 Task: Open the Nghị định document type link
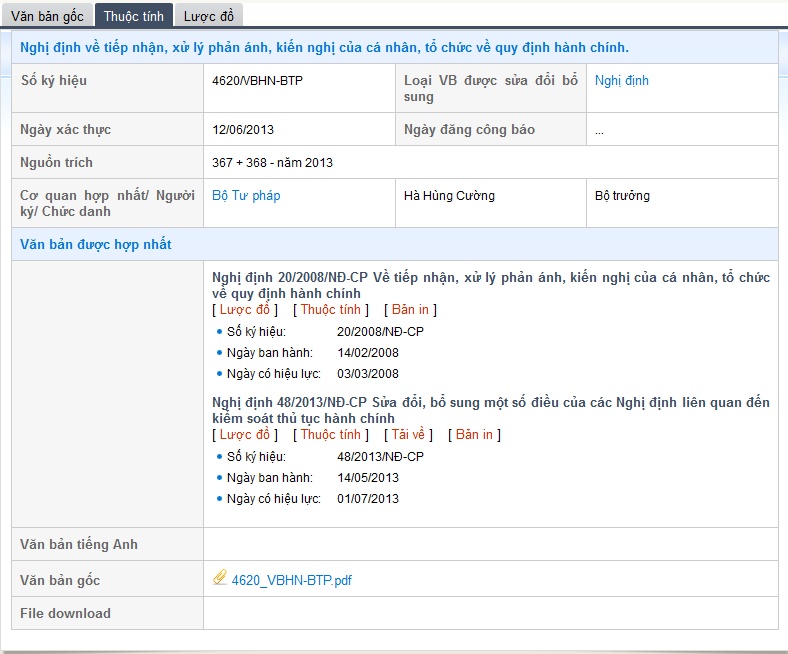pos(621,80)
